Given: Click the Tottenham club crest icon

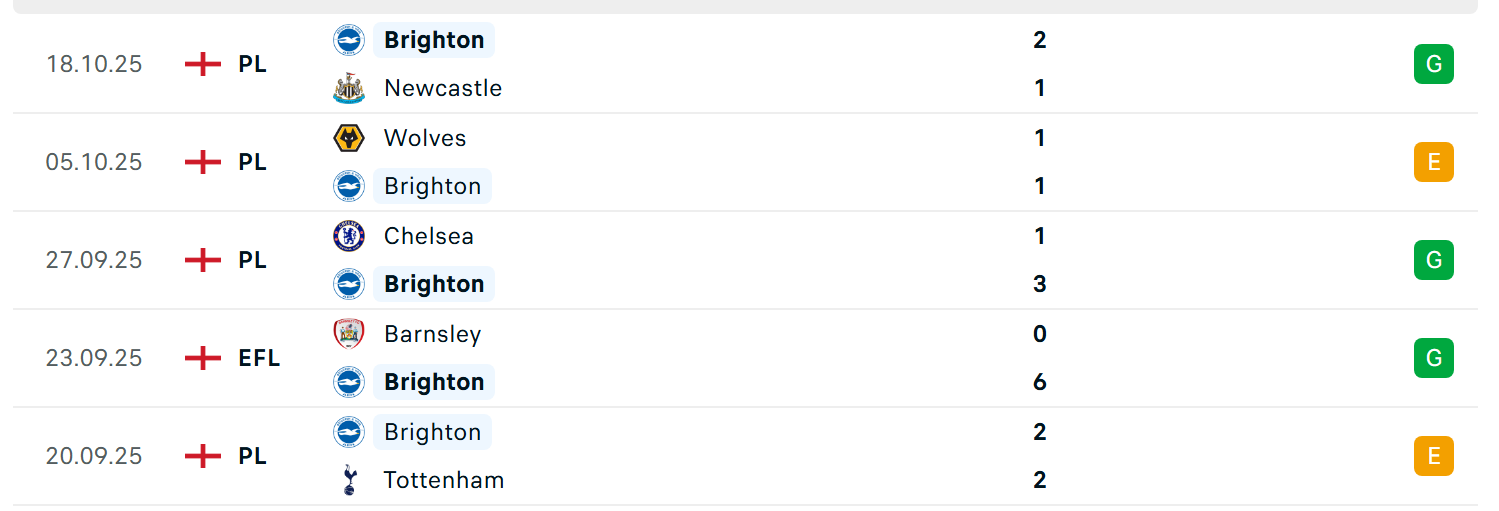Looking at the screenshot, I should point(349,480).
